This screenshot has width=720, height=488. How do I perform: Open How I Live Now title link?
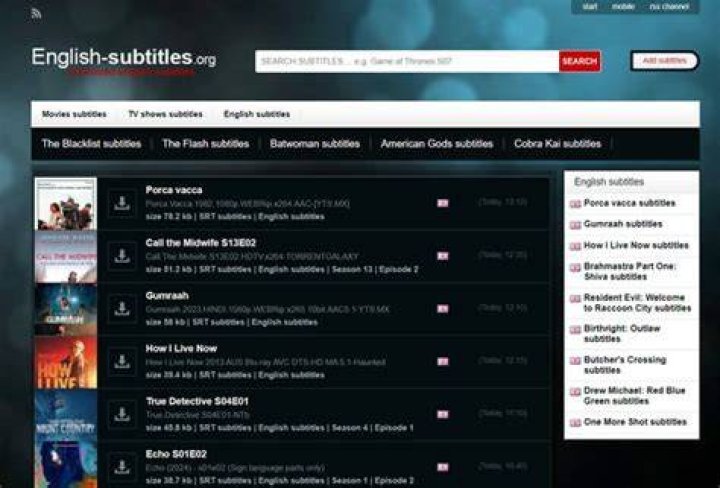pyautogui.click(x=181, y=348)
